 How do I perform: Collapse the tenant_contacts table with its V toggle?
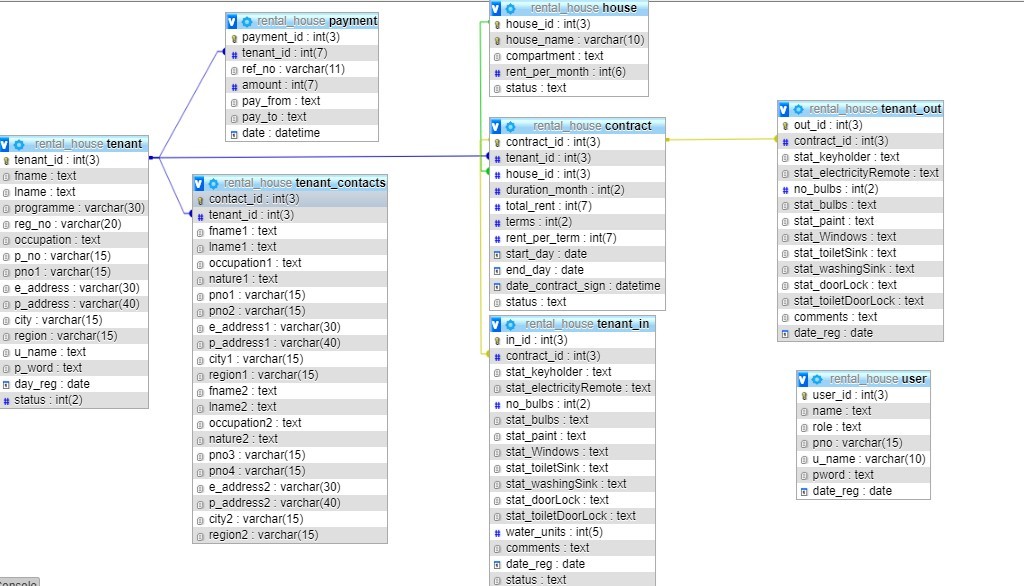pos(199,184)
